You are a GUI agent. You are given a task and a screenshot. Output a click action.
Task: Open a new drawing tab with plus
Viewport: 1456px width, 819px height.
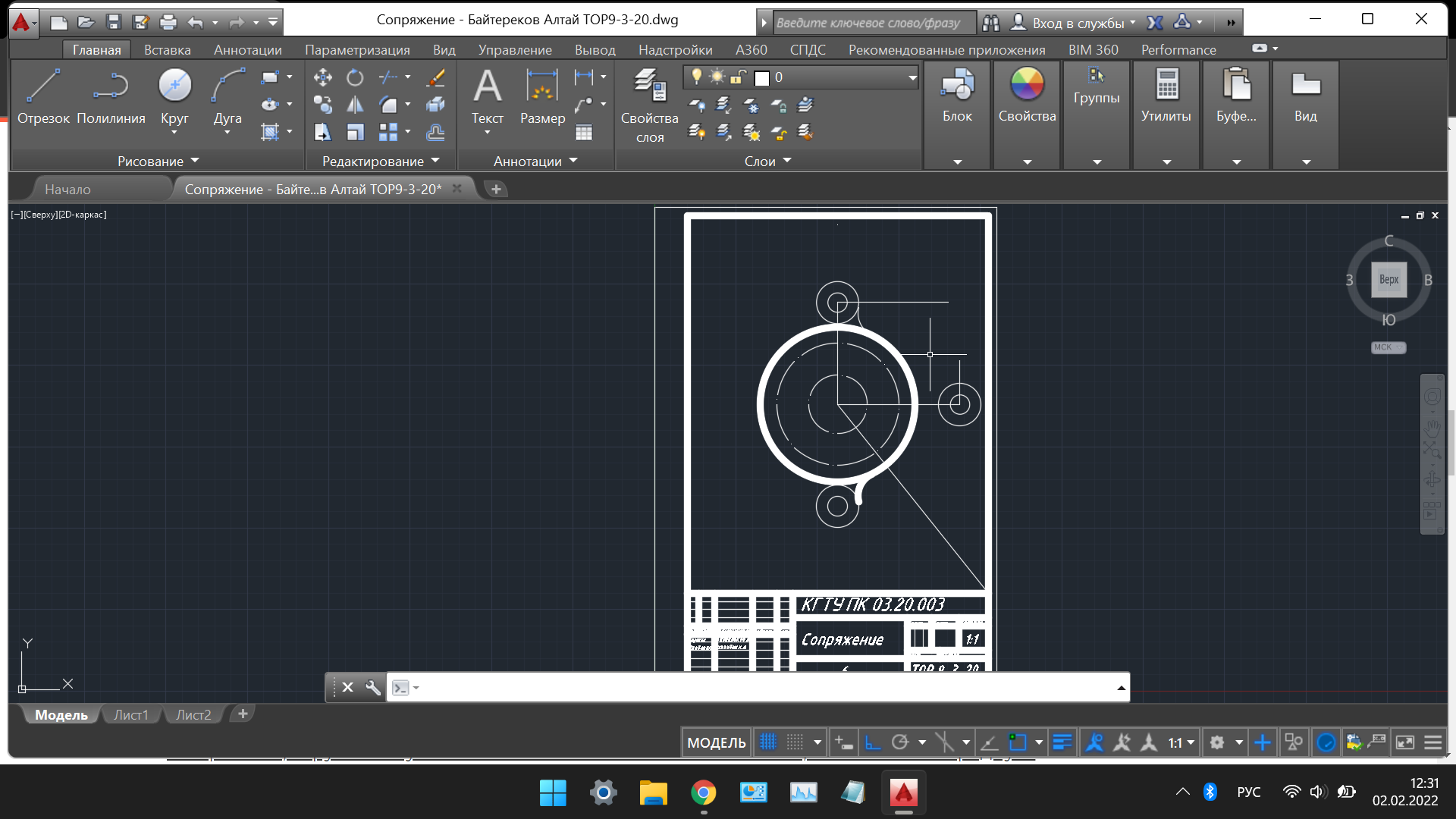click(496, 189)
